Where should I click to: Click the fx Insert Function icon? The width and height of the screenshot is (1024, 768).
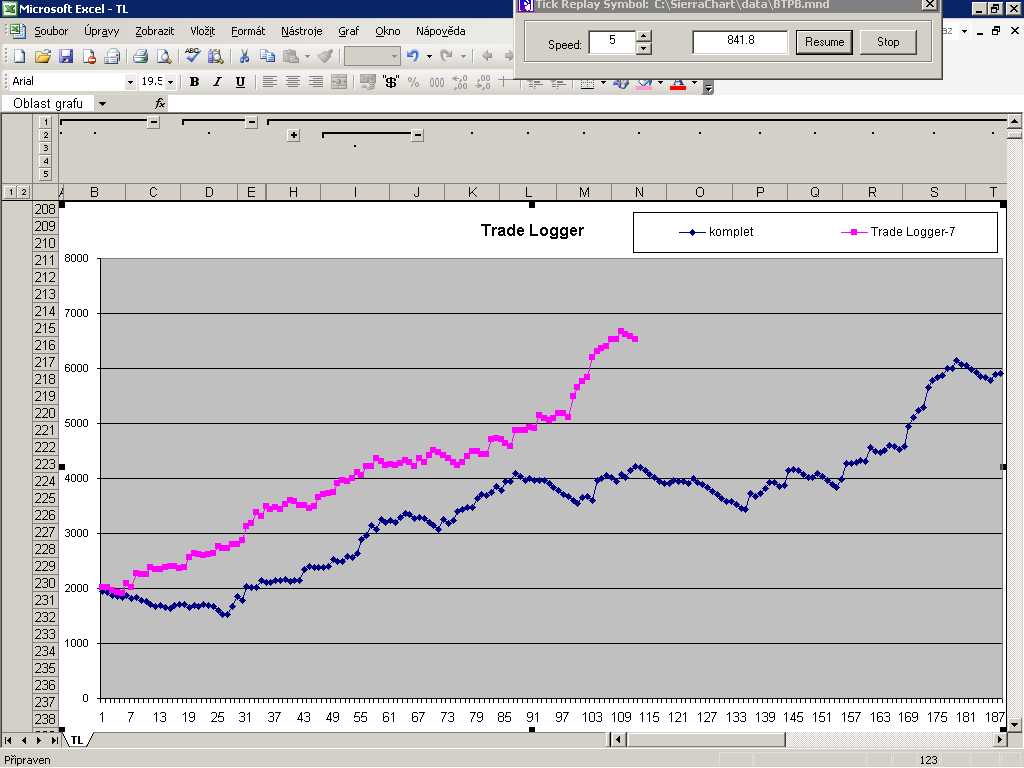tap(160, 103)
